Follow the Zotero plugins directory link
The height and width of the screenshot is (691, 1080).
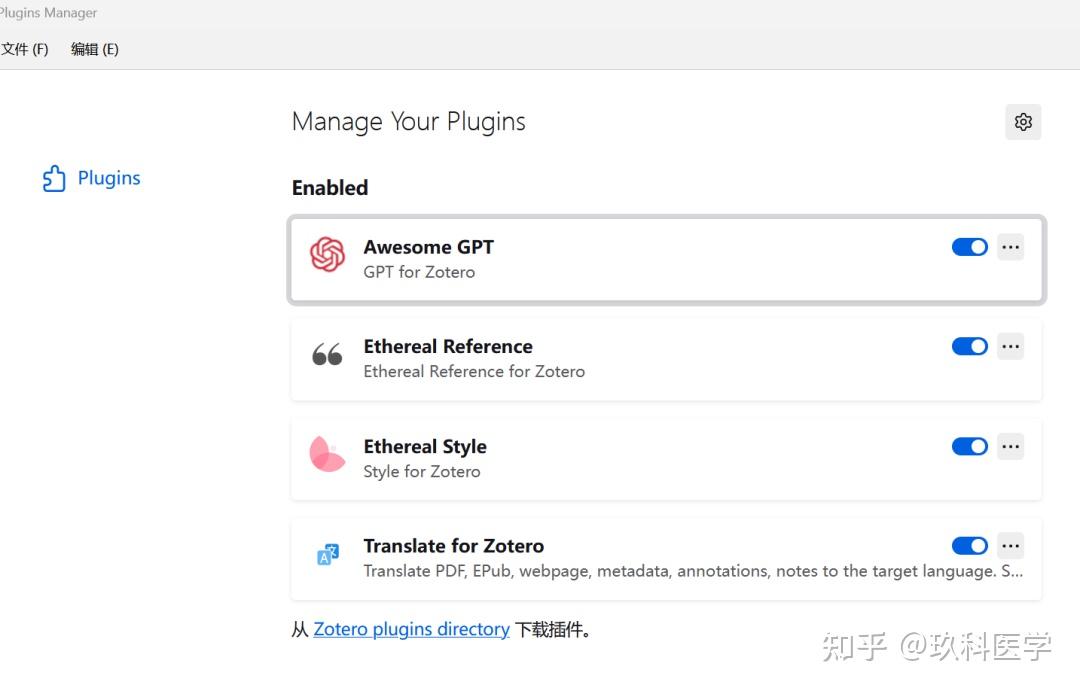(411, 629)
